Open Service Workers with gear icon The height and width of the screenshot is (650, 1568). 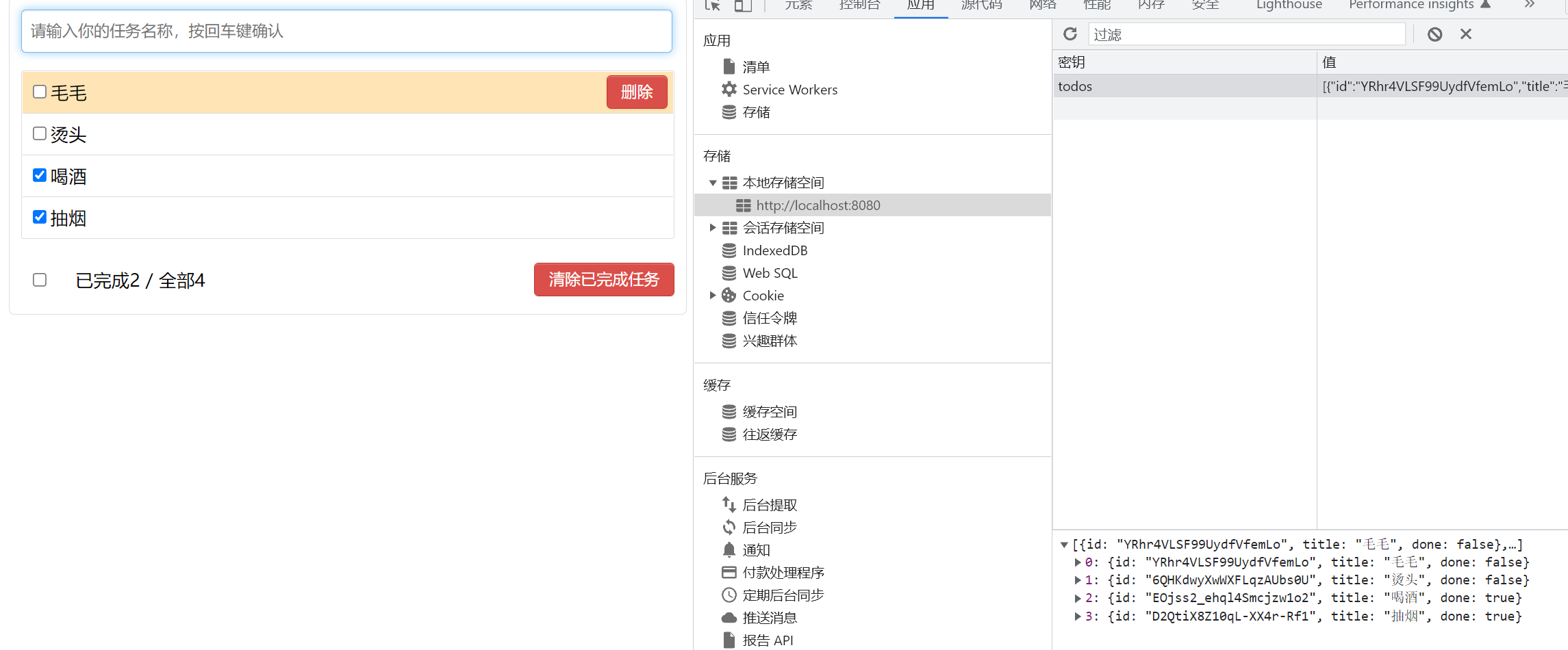(x=789, y=90)
